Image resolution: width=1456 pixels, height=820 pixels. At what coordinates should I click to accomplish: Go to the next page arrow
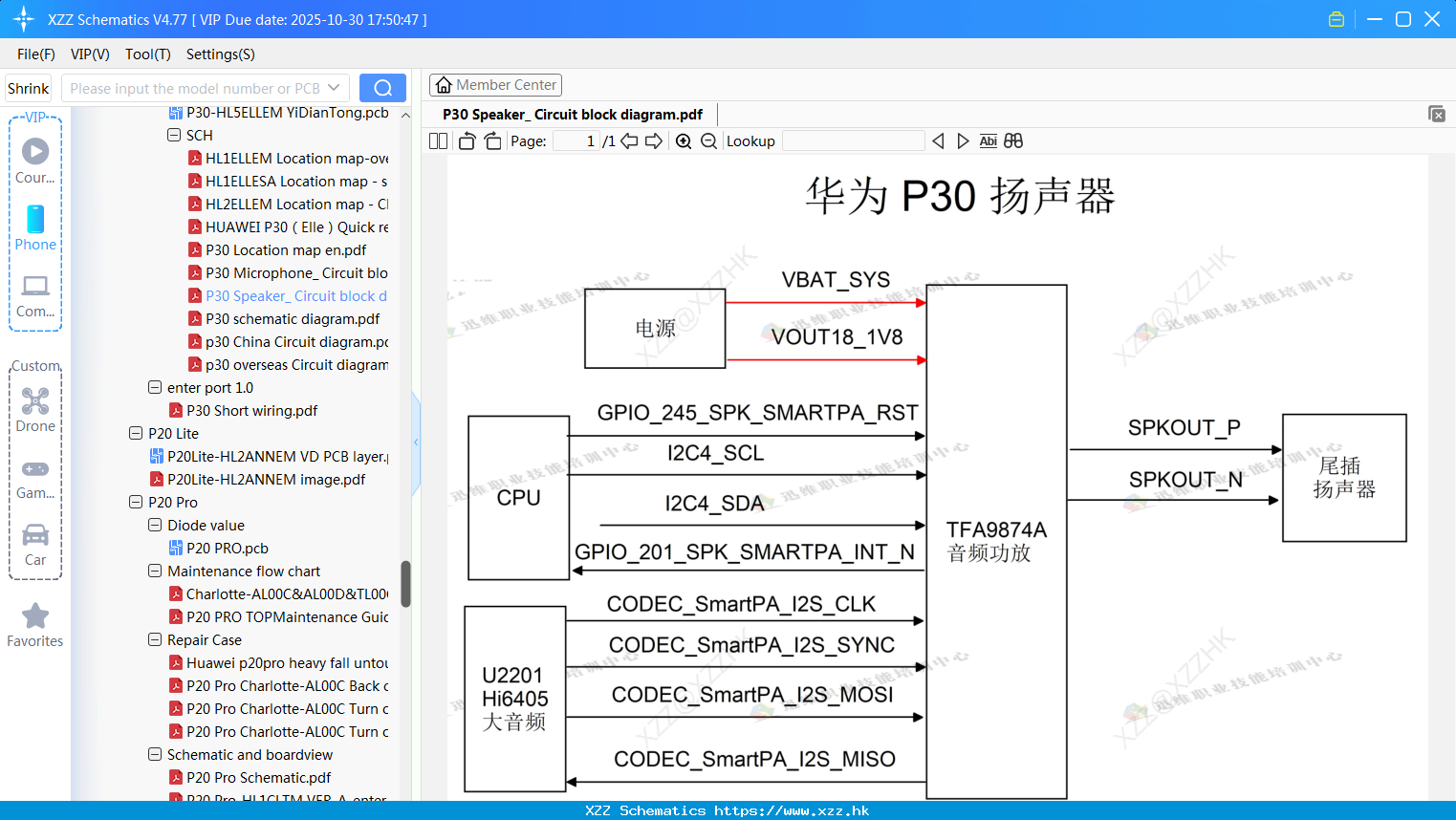(654, 140)
